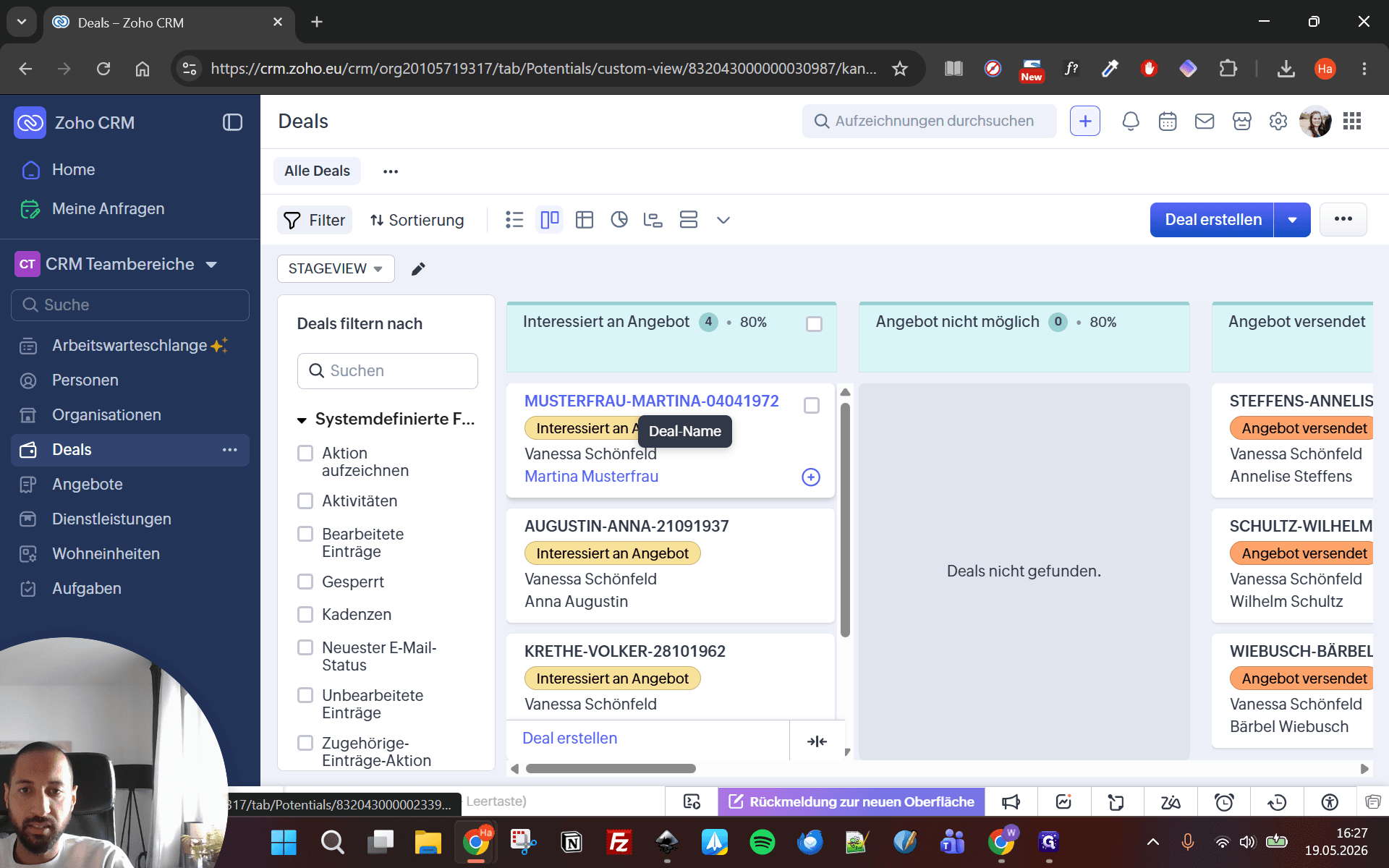1389x868 pixels.
Task: Open the three-dot menu next to Alle Deals
Action: point(391,171)
